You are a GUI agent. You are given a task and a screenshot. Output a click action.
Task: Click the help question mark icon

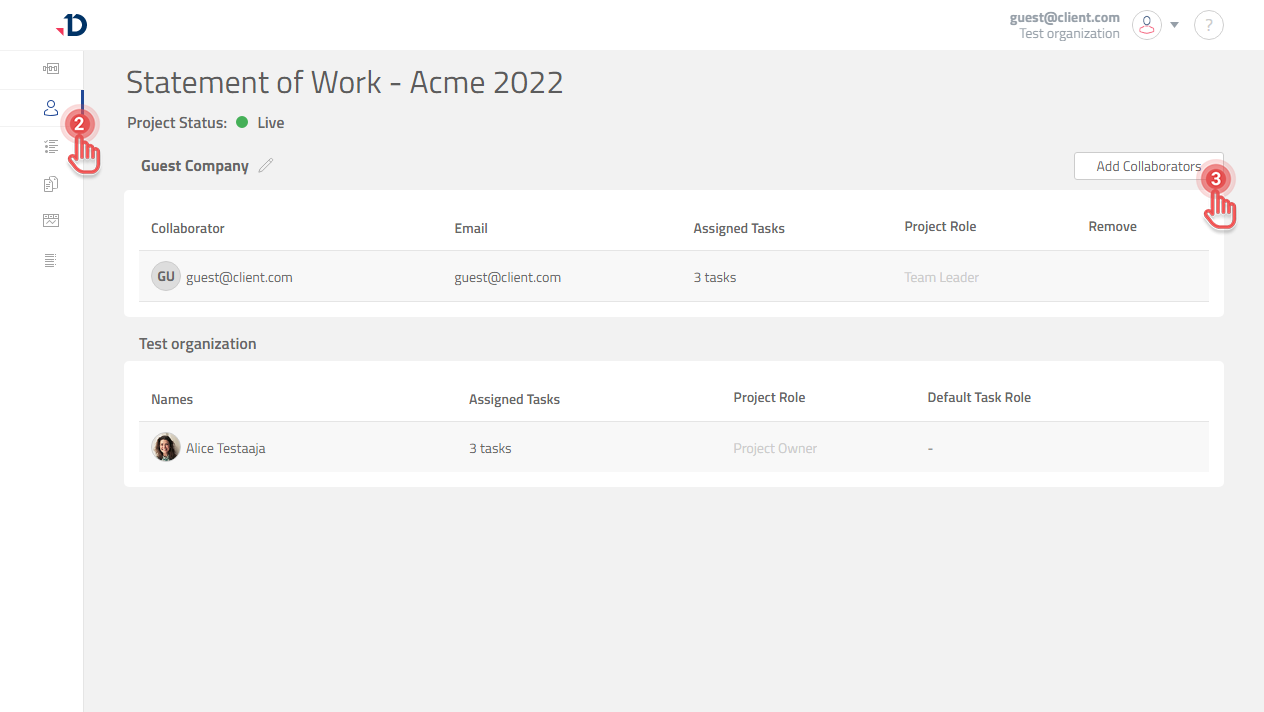(x=1209, y=25)
